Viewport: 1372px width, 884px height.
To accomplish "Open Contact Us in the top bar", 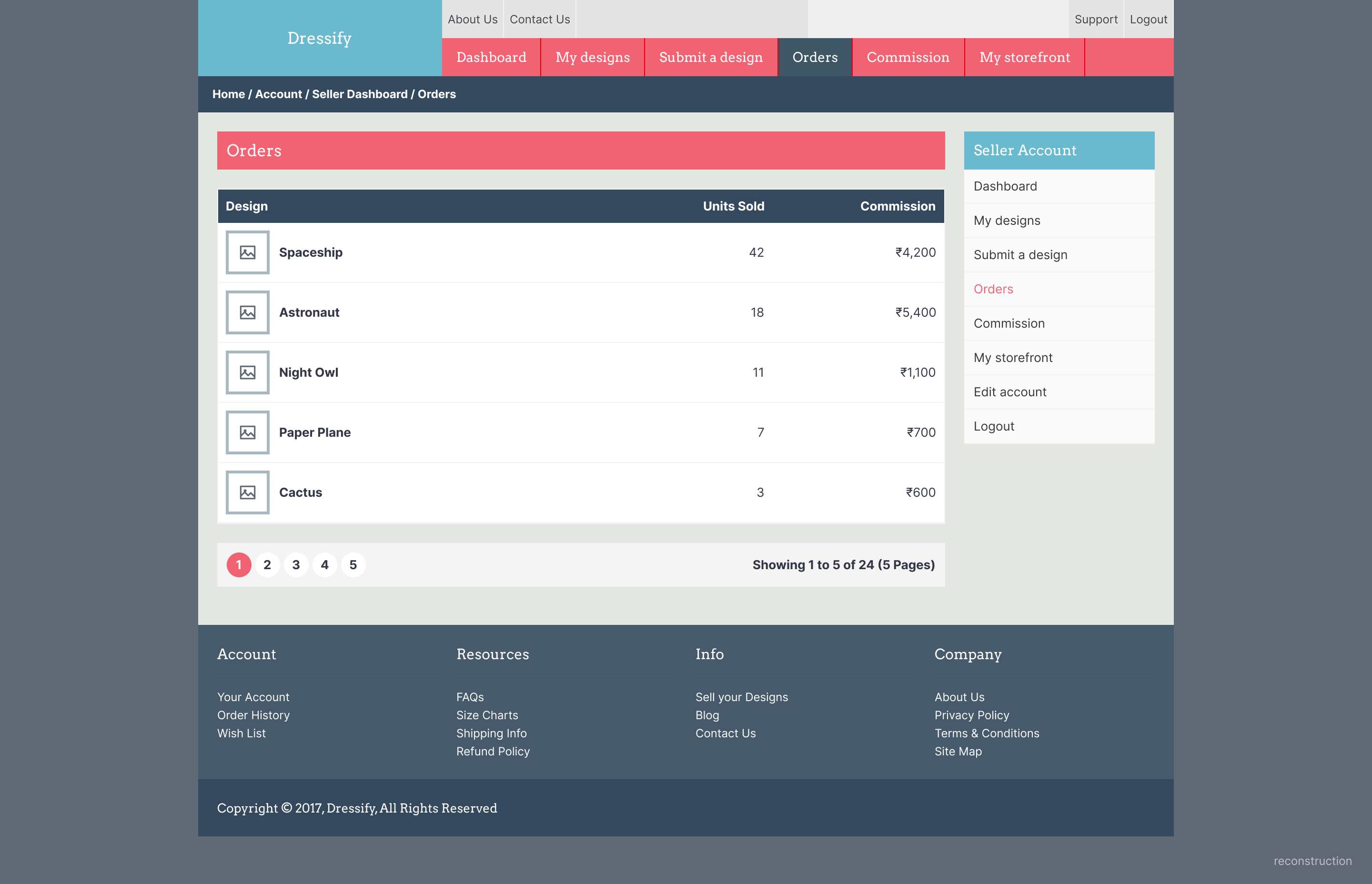I will pos(540,20).
